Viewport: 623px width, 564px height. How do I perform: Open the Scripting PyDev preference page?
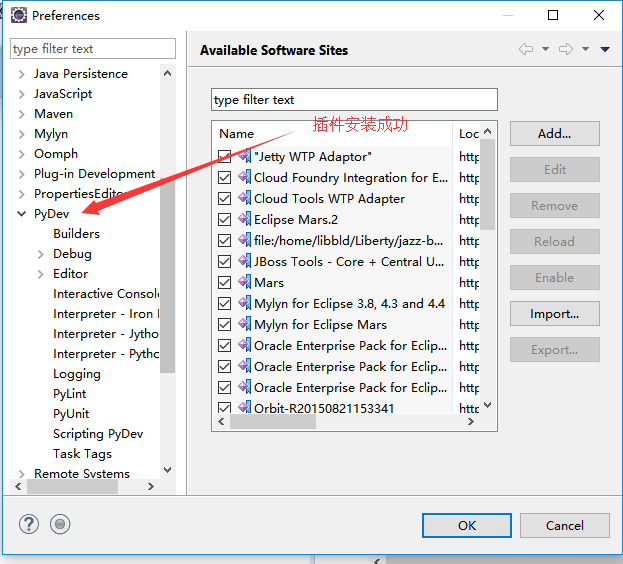coord(97,434)
